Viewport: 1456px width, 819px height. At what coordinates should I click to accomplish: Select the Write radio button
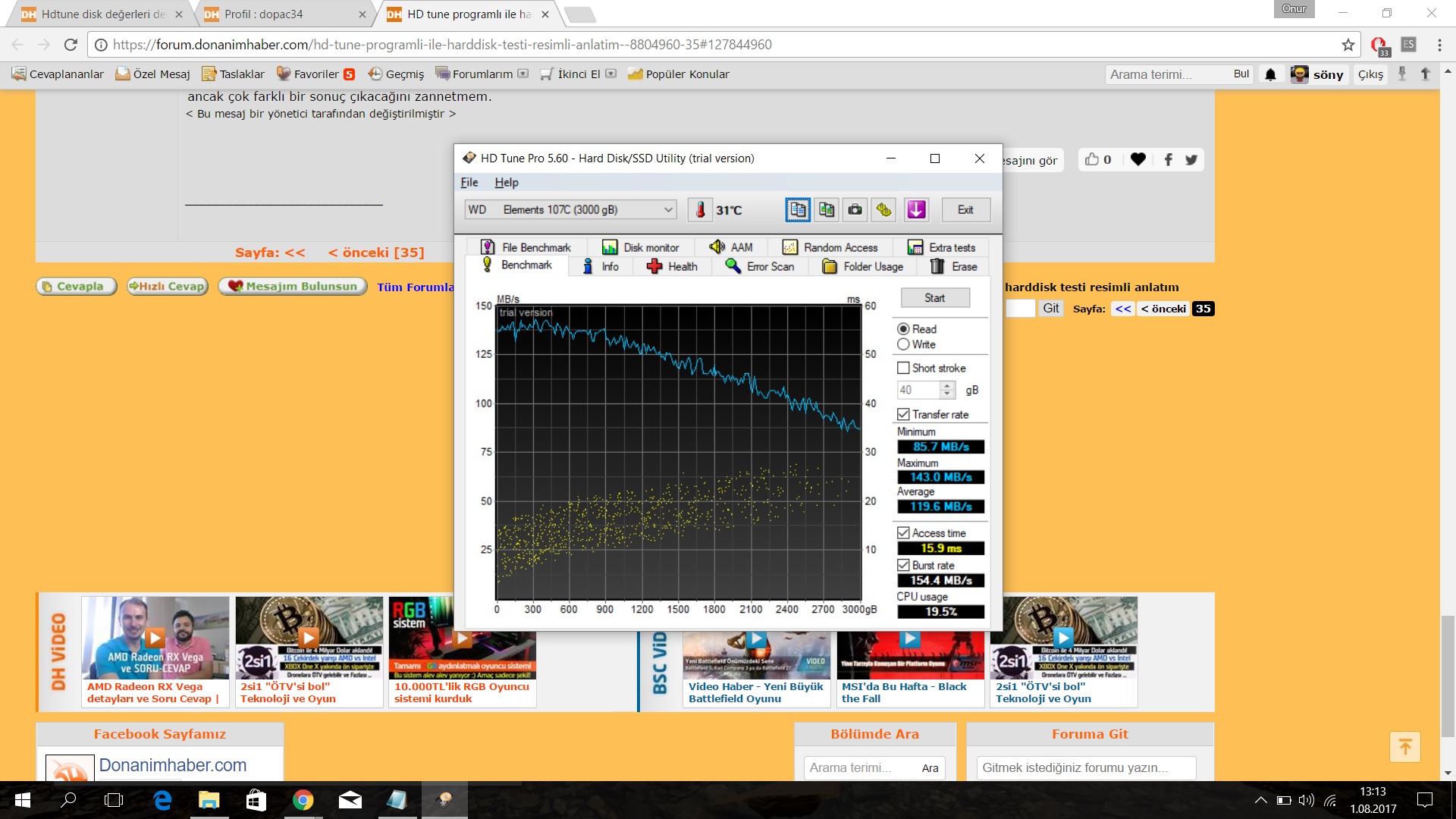tap(903, 344)
